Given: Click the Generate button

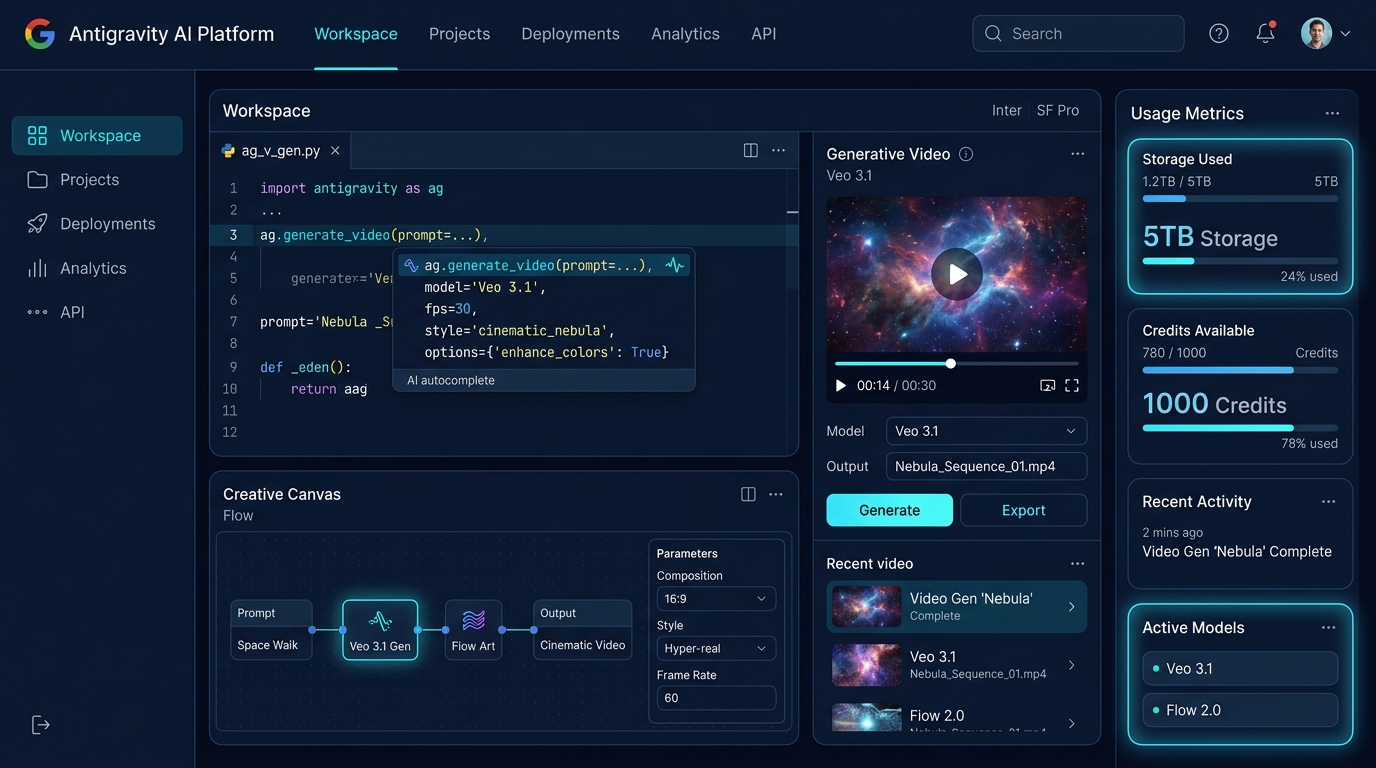Looking at the screenshot, I should (x=889, y=510).
